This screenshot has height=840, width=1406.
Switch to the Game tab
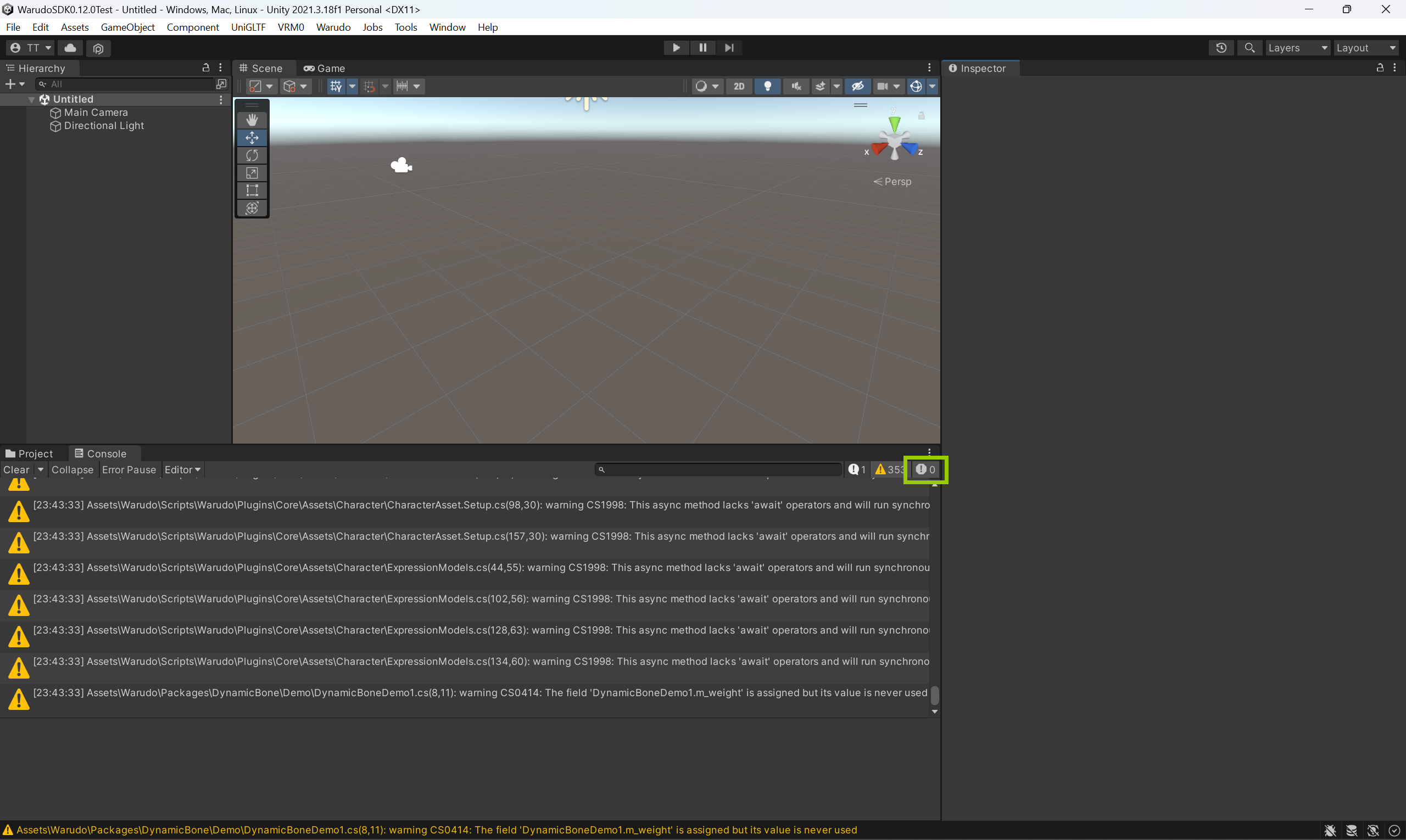click(x=325, y=69)
